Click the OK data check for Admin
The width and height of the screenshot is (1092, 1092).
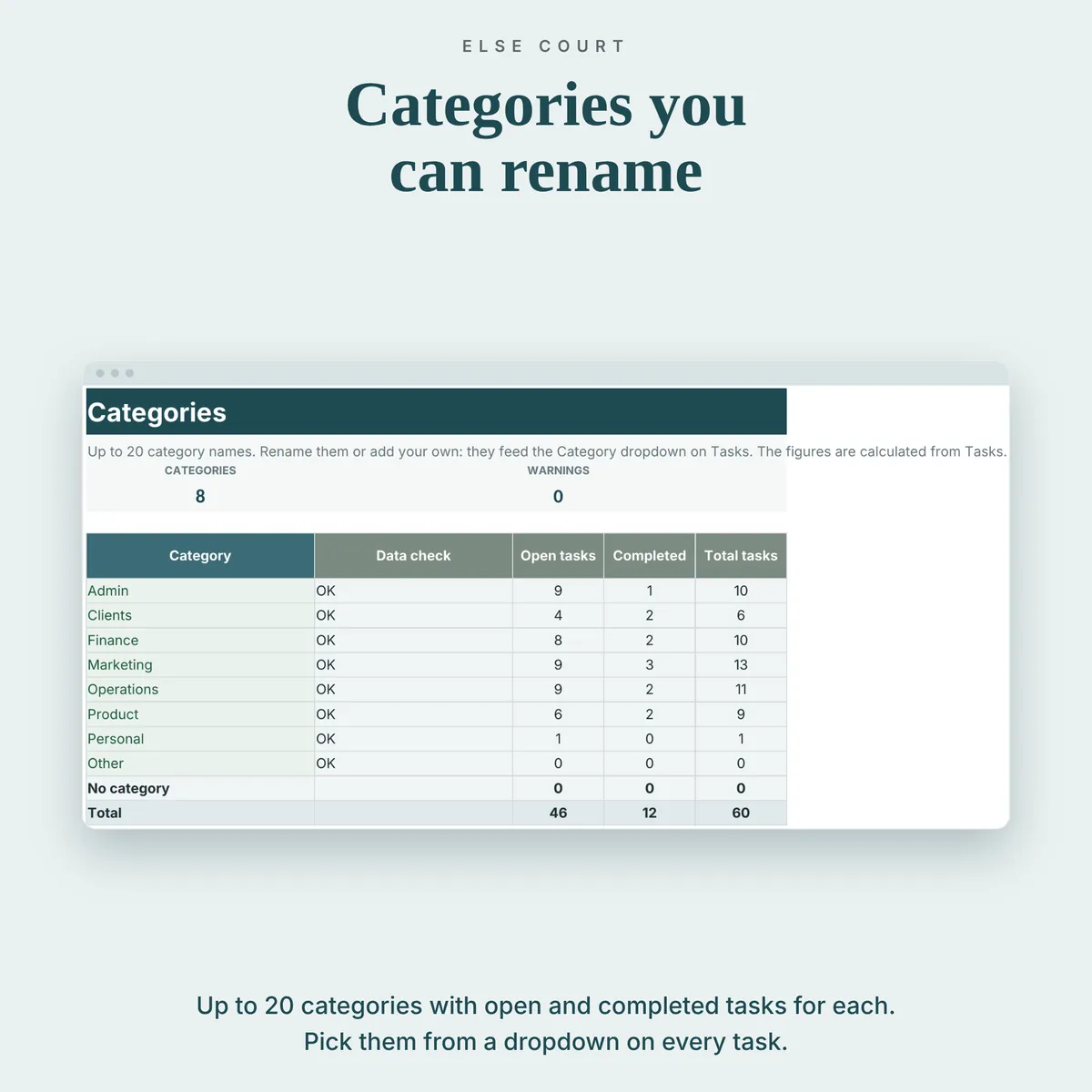pos(326,591)
